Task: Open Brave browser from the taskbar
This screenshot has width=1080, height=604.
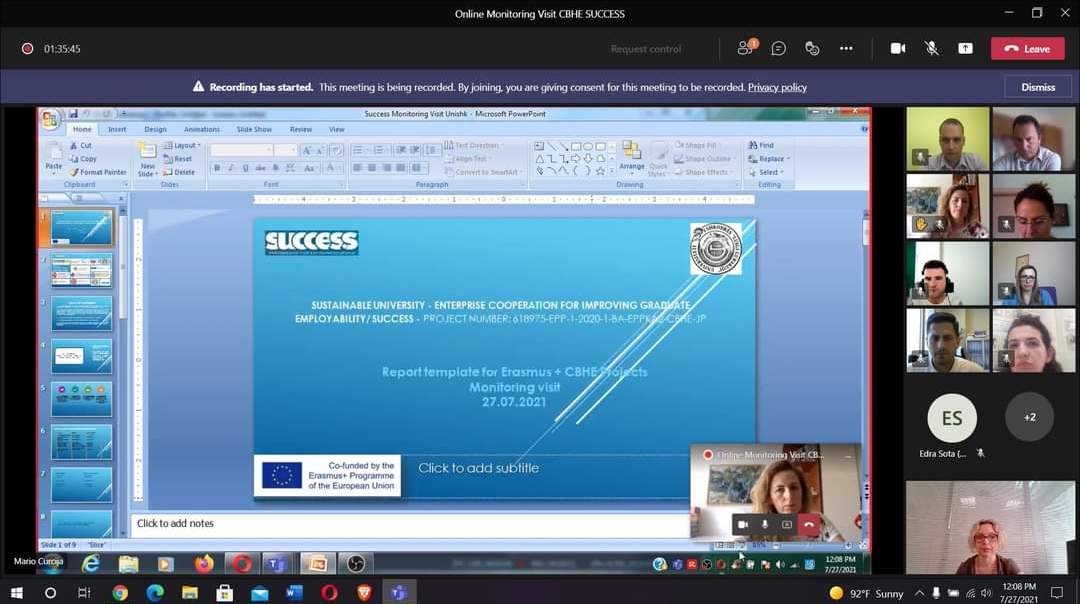Action: [x=364, y=592]
